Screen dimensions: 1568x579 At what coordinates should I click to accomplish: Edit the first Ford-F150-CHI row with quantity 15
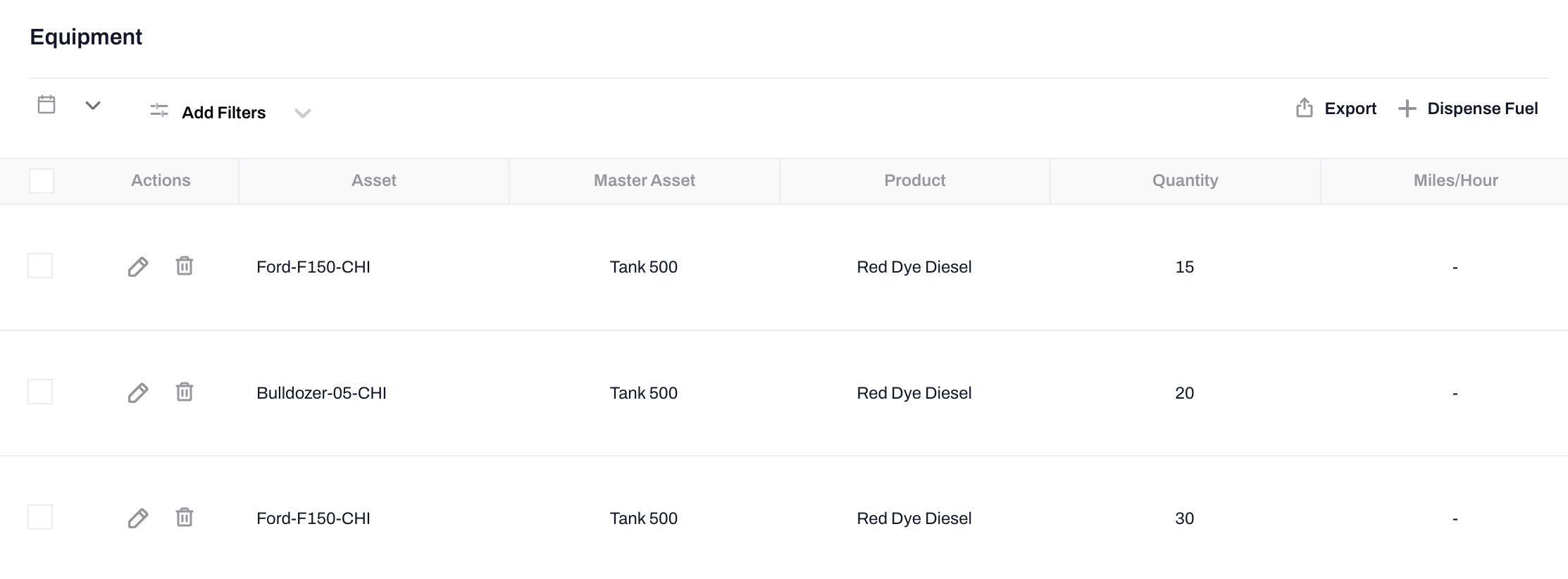pyautogui.click(x=138, y=267)
